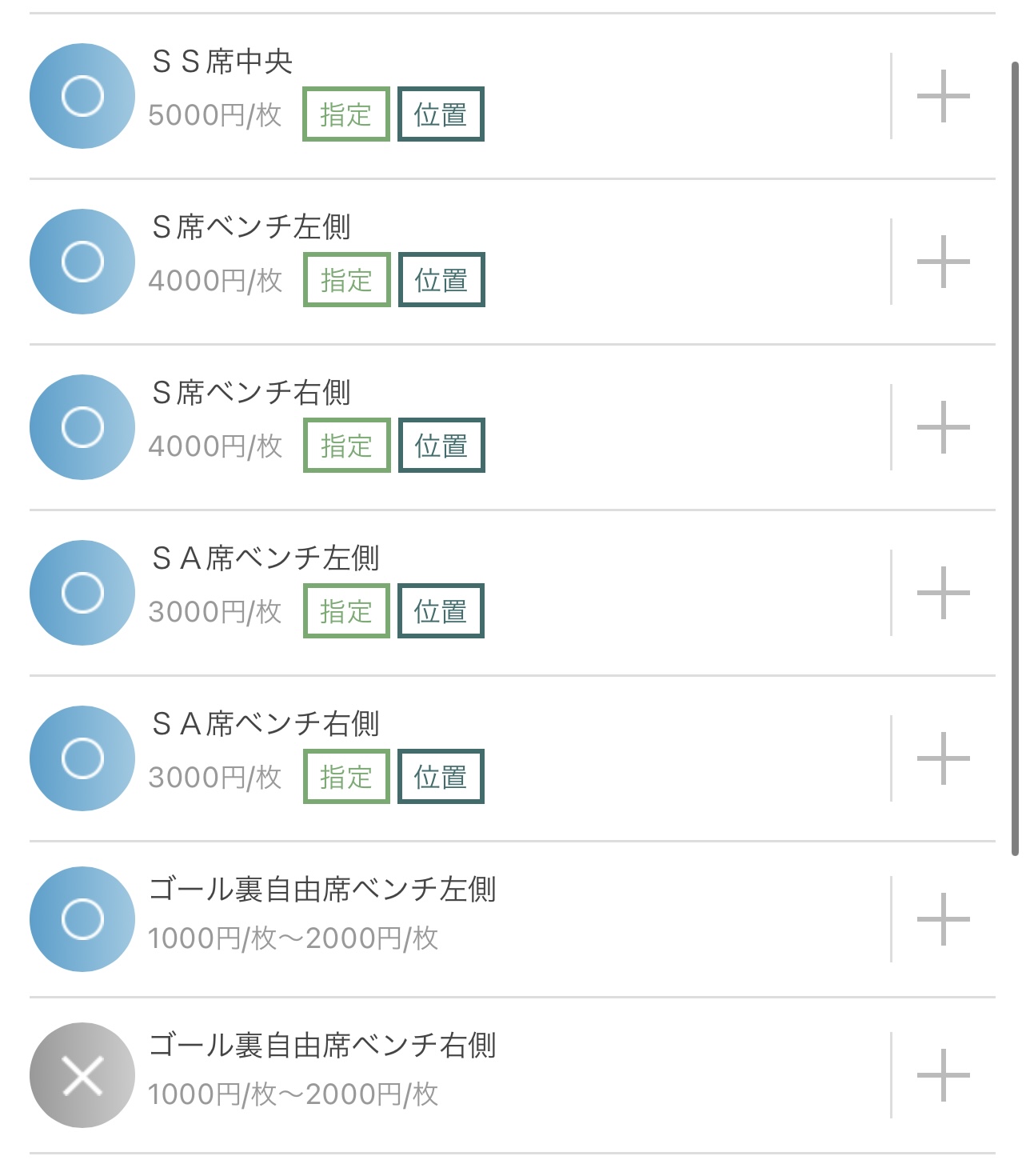Click the availability circle for Ｓ席ベンチ左側
The image size is (1026, 1176).
(82, 262)
